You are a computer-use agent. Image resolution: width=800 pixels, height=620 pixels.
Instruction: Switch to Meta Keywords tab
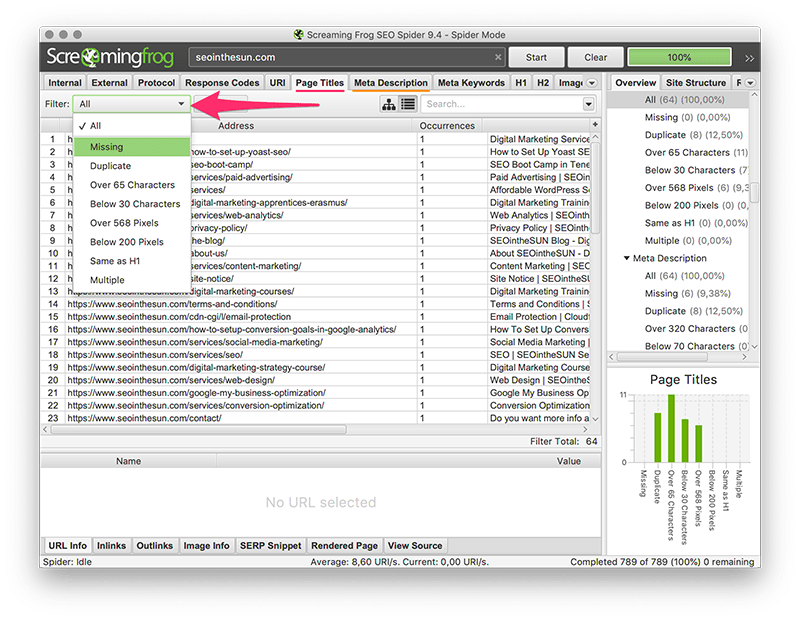pyautogui.click(x=471, y=83)
